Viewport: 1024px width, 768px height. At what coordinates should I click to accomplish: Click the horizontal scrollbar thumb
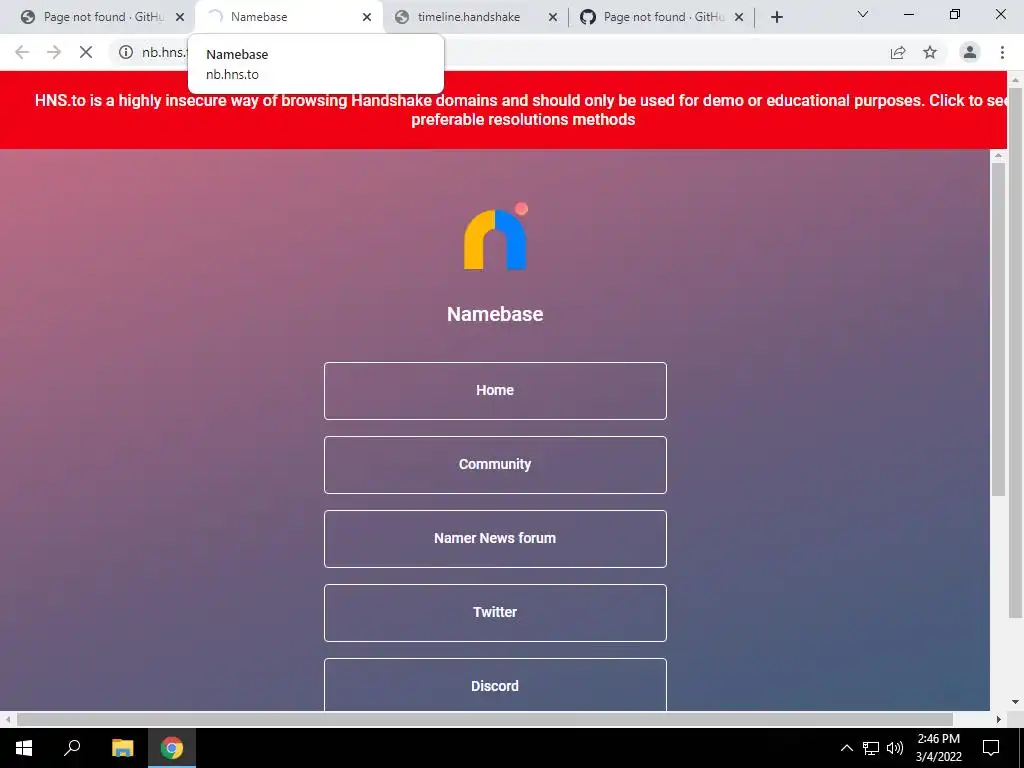click(x=485, y=720)
